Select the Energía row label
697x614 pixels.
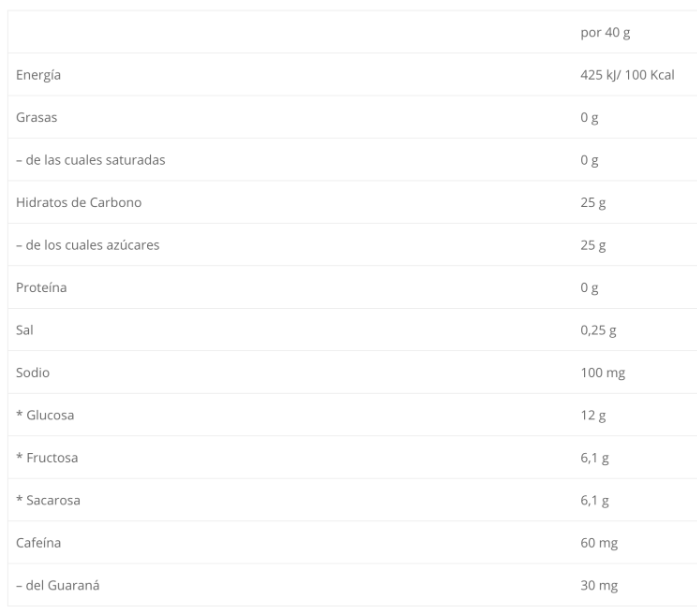click(38, 75)
